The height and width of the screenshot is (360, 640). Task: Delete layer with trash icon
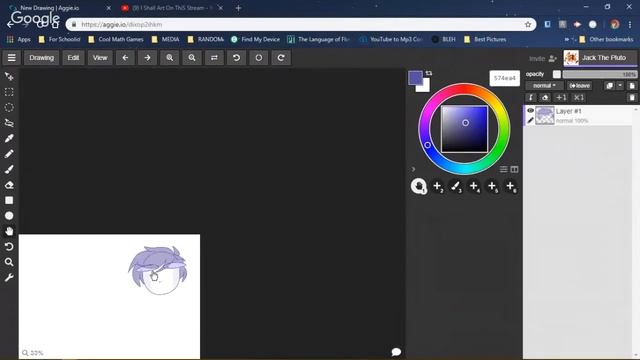(x=632, y=97)
